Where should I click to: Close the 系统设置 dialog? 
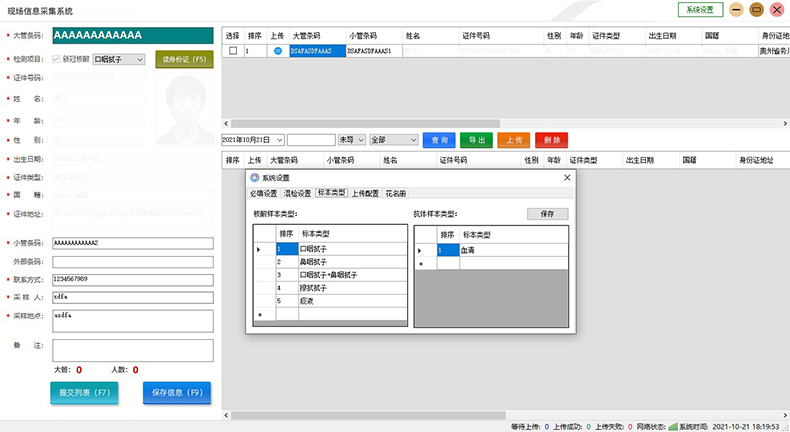coord(568,177)
